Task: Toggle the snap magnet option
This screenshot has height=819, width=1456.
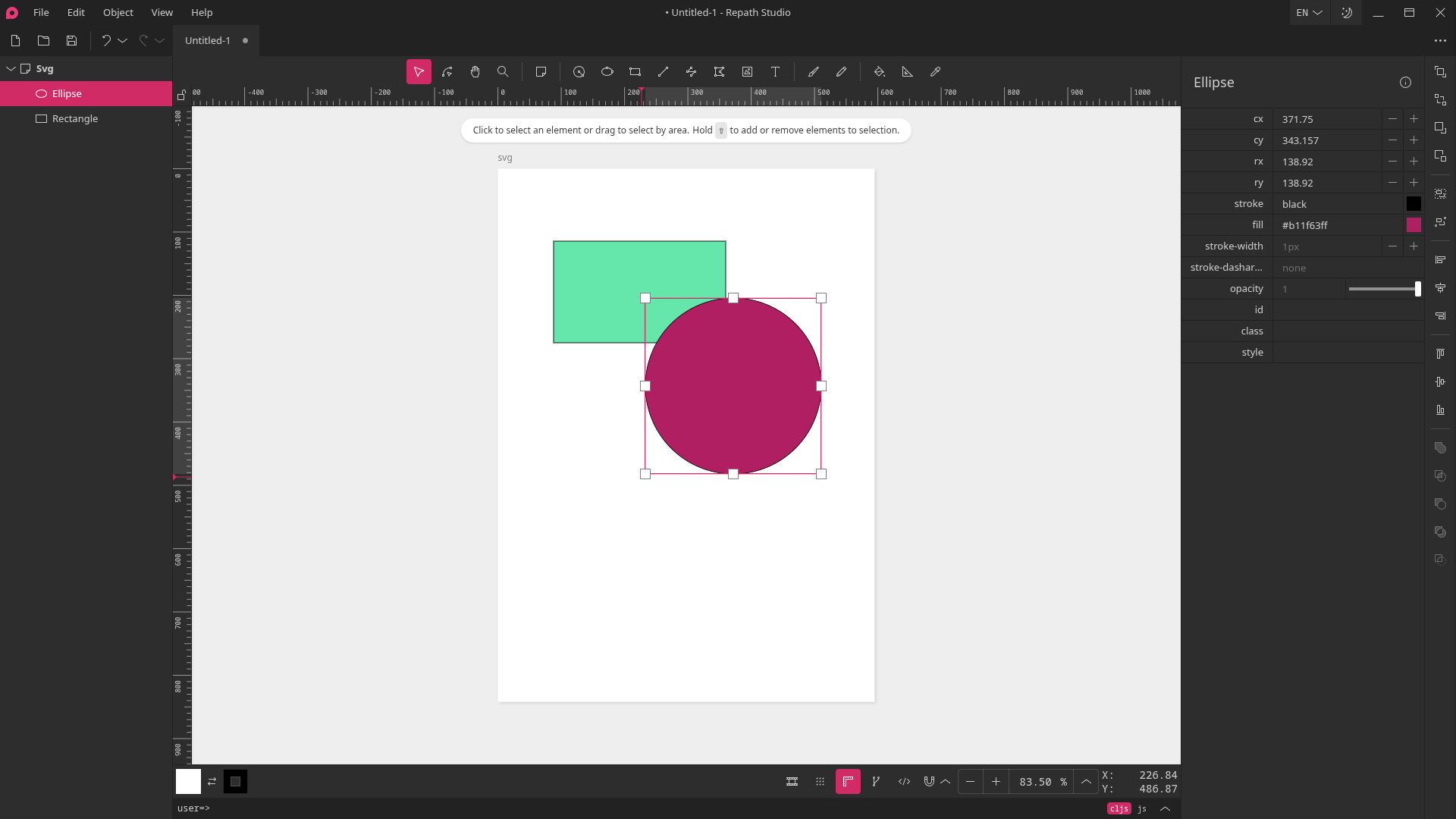Action: pyautogui.click(x=929, y=782)
